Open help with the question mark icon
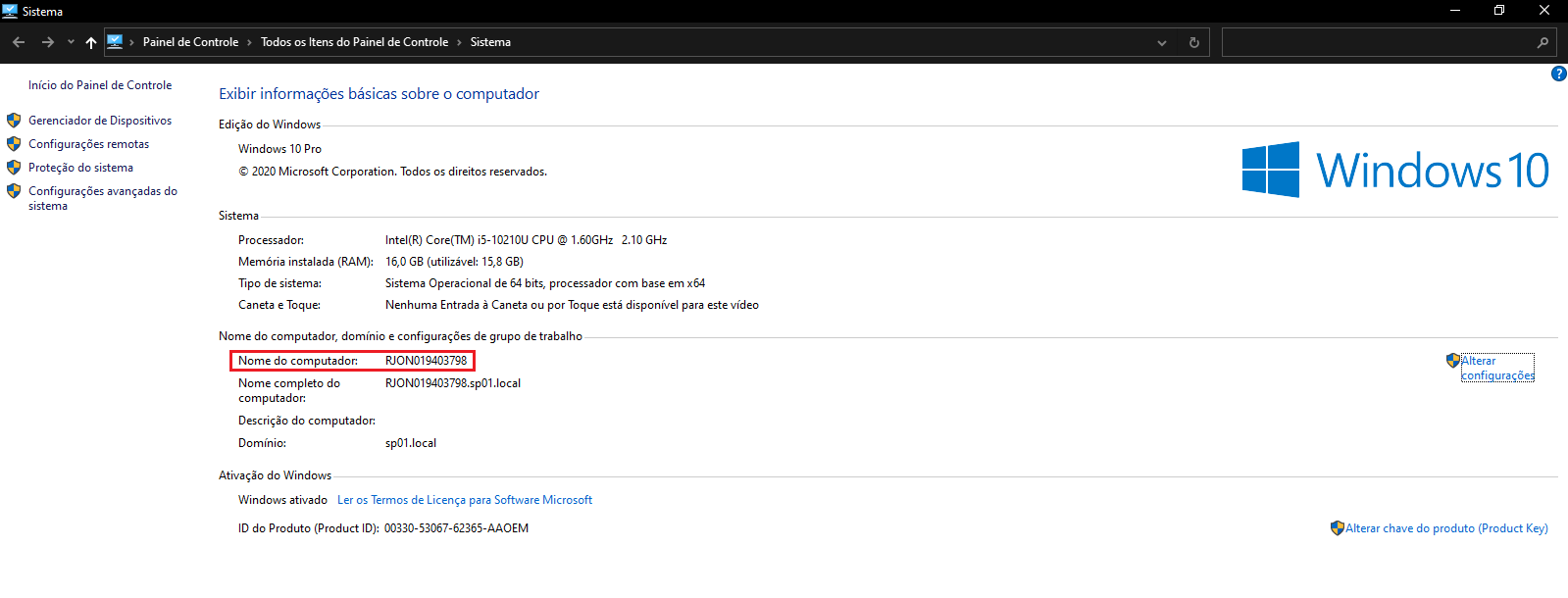The height and width of the screenshot is (598, 1568). point(1558,74)
